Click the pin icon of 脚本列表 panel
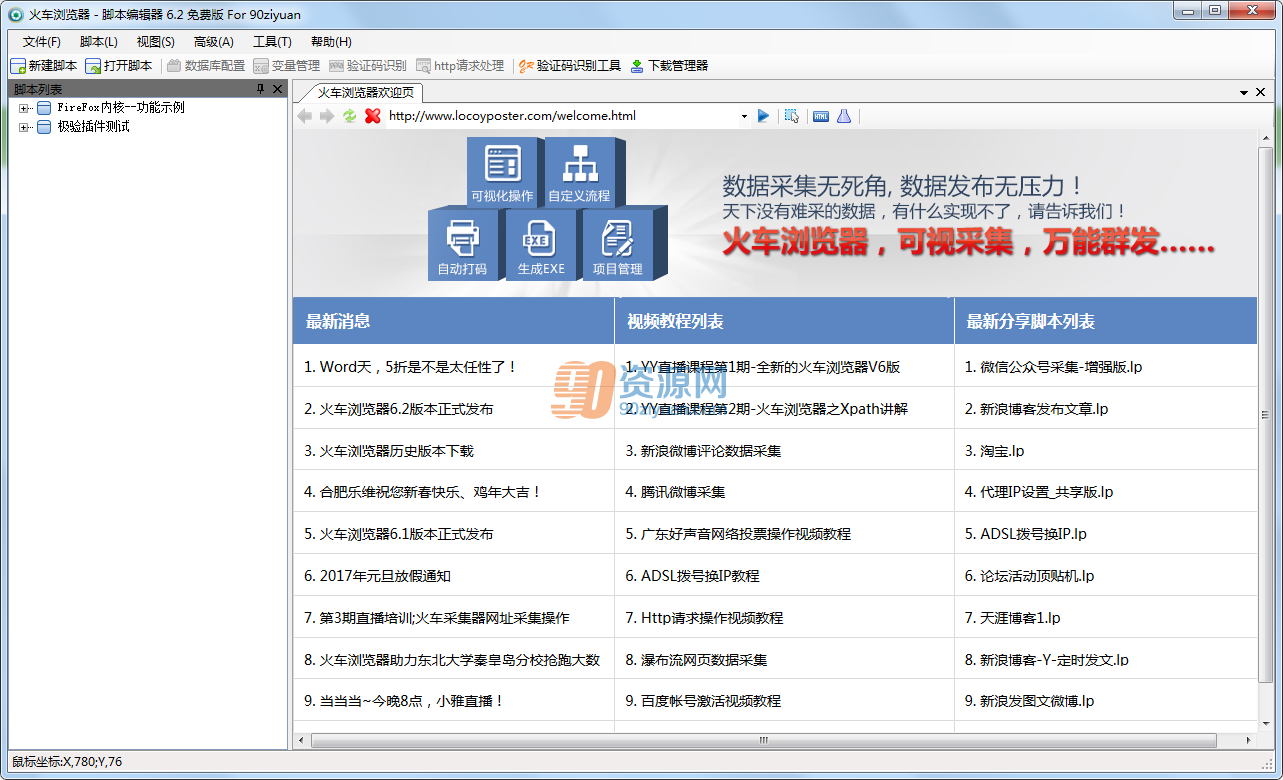Screen dimensions: 1283x780 261,90
